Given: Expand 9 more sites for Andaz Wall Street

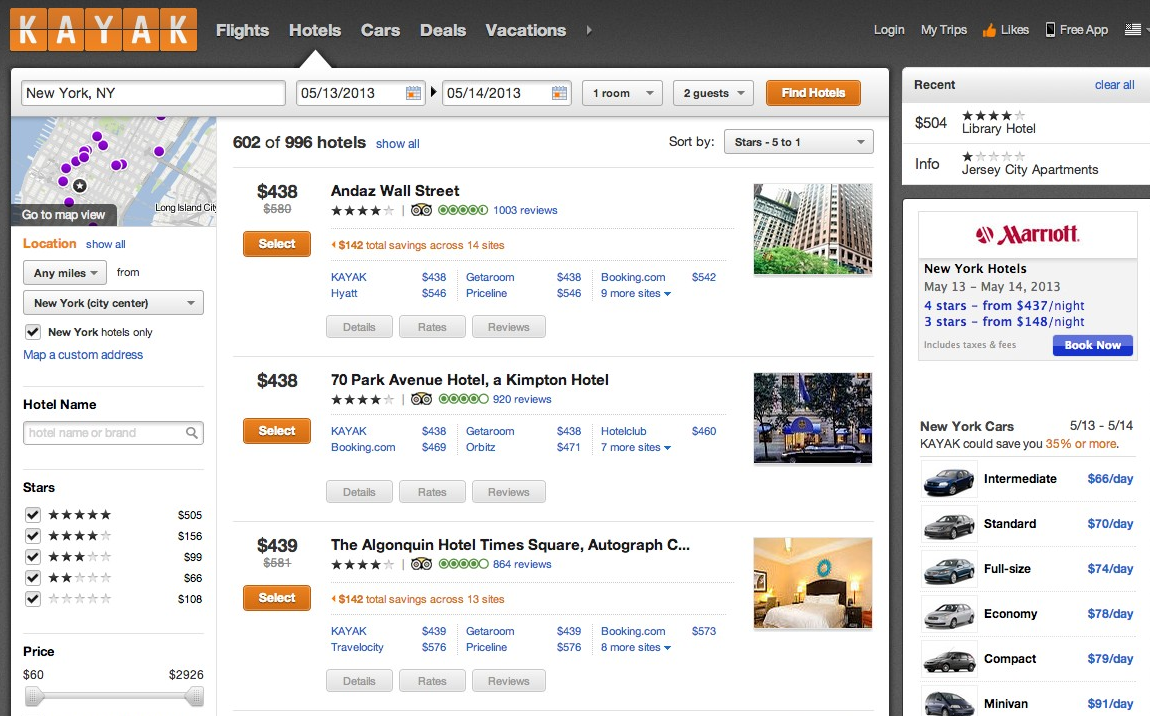Looking at the screenshot, I should [x=635, y=293].
